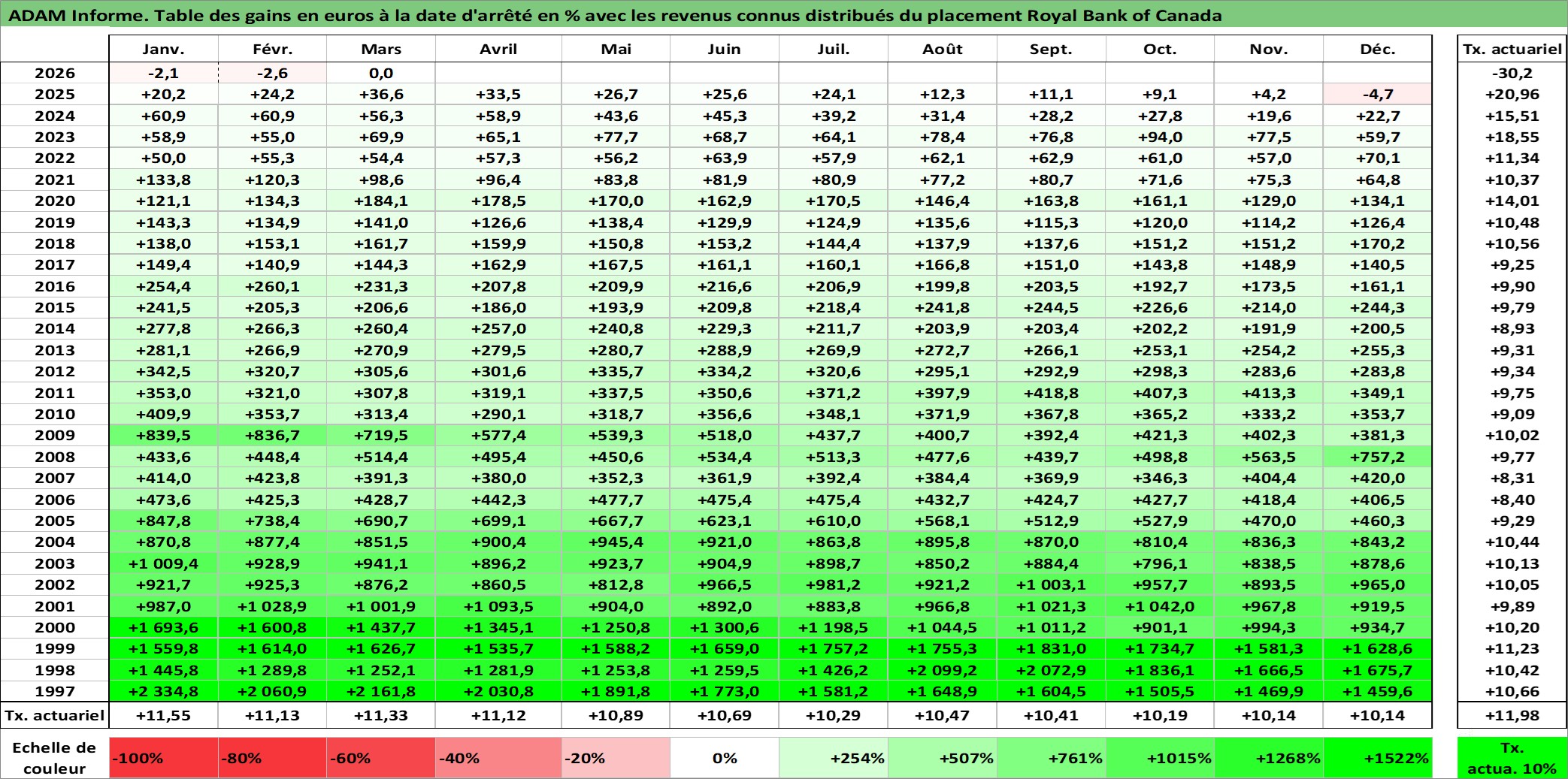Click the actuarial rate +18,55 for 2023
This screenshot has width=1568, height=779.
[1512, 137]
